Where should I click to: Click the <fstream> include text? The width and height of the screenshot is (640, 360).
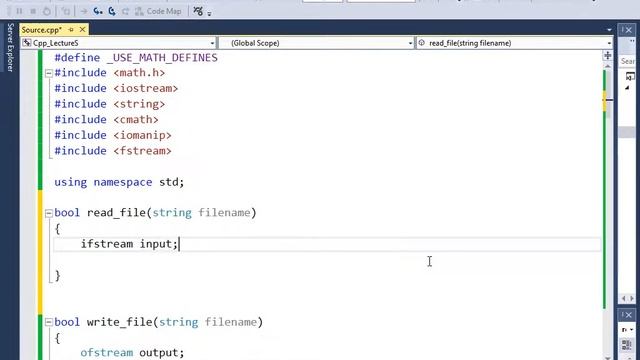tap(142, 151)
